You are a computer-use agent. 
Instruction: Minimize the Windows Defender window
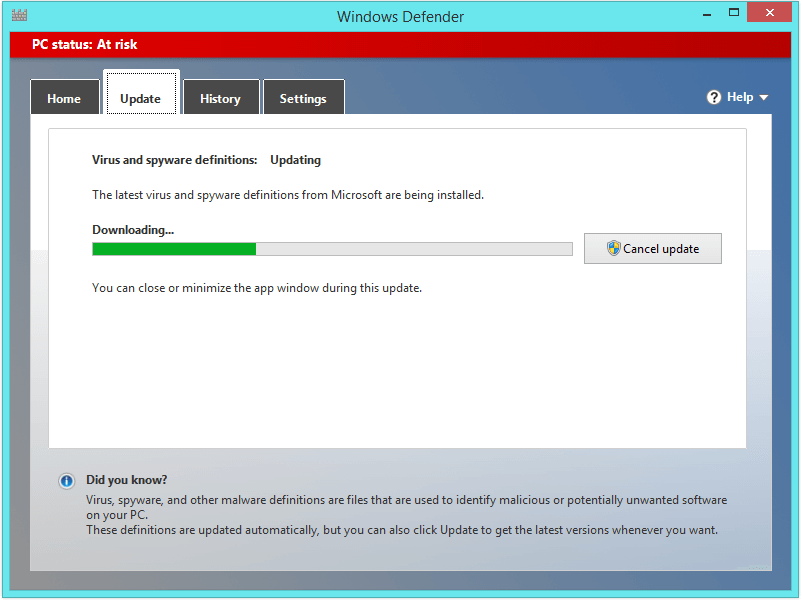click(707, 14)
